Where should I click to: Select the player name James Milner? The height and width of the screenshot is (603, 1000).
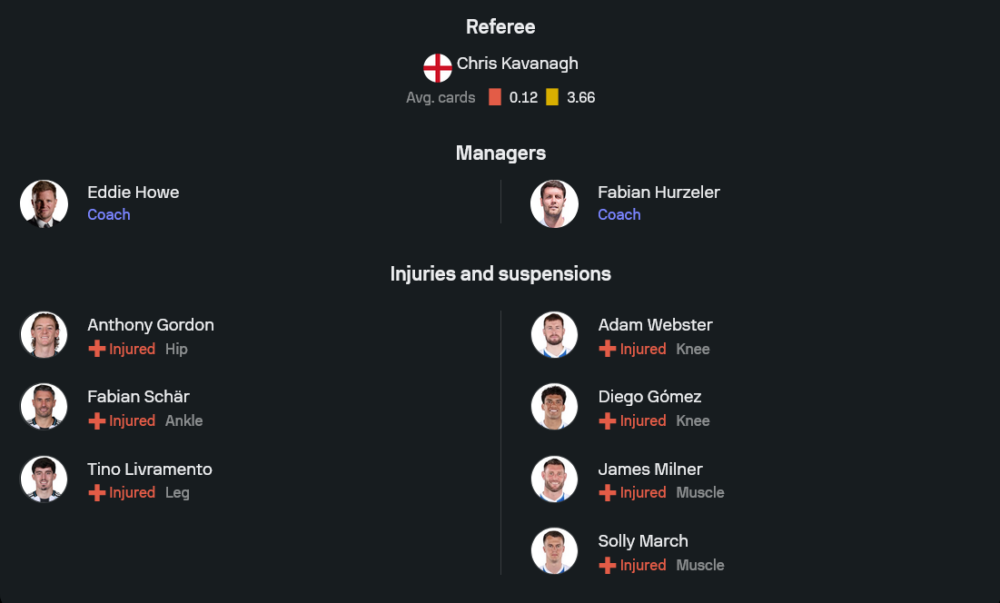click(x=650, y=469)
